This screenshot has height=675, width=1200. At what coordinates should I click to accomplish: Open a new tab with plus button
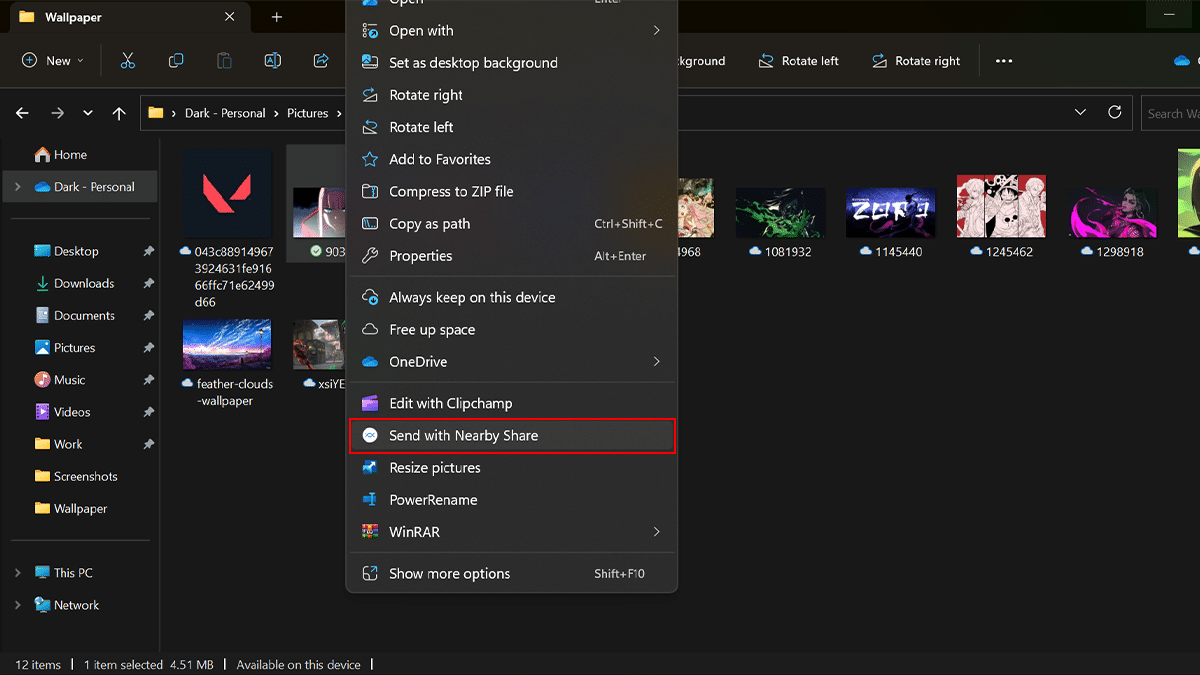(277, 17)
